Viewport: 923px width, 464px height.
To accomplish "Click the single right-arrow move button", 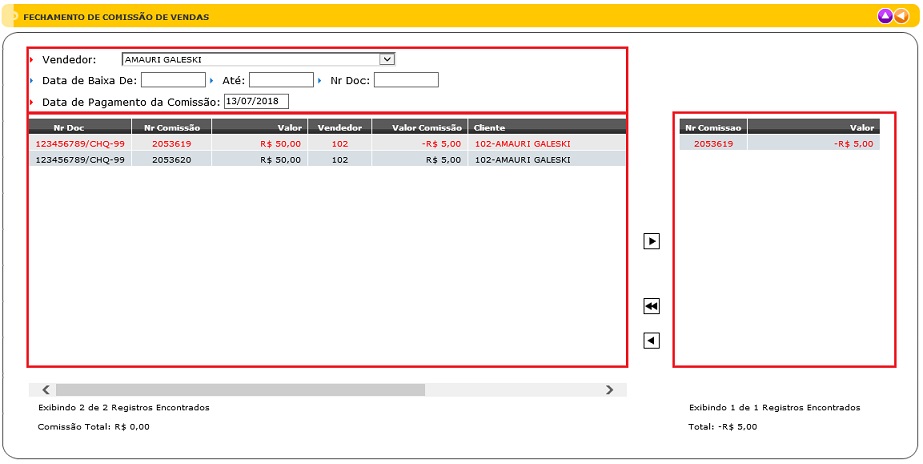I will (651, 241).
